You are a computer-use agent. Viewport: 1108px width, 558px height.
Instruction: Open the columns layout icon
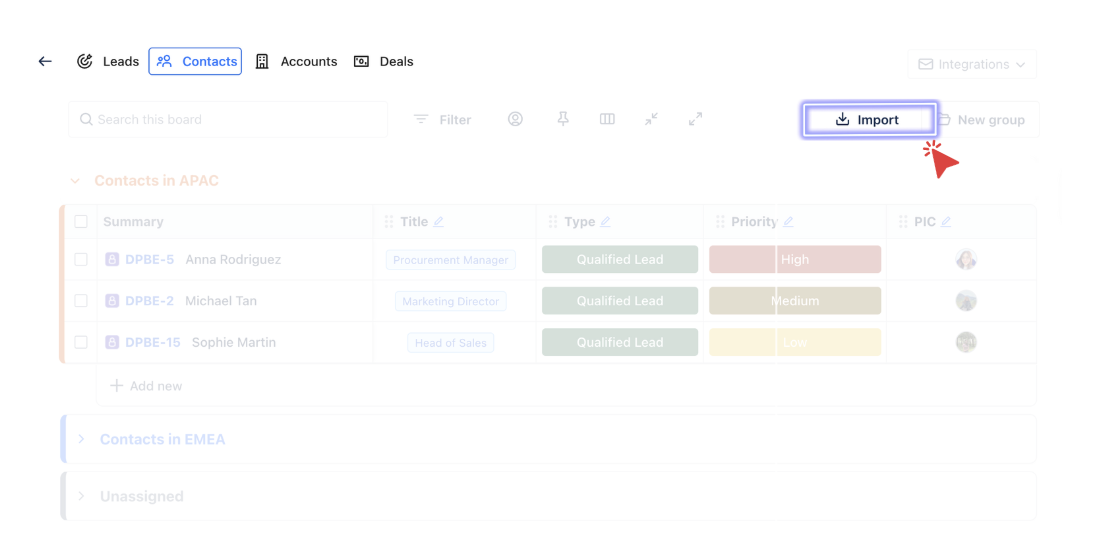(607, 119)
